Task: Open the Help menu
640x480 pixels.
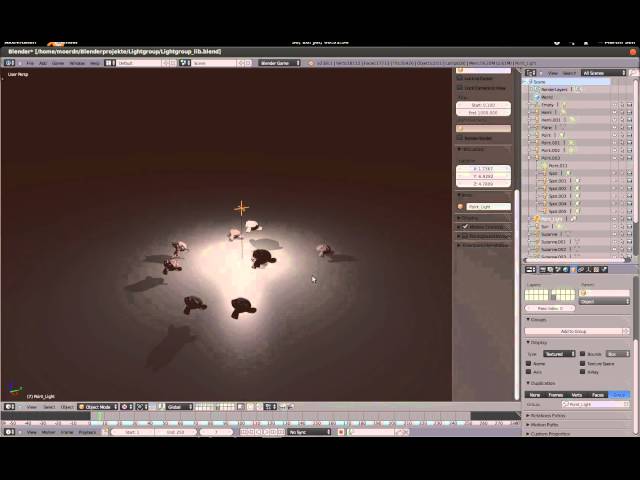Action: pos(95,63)
